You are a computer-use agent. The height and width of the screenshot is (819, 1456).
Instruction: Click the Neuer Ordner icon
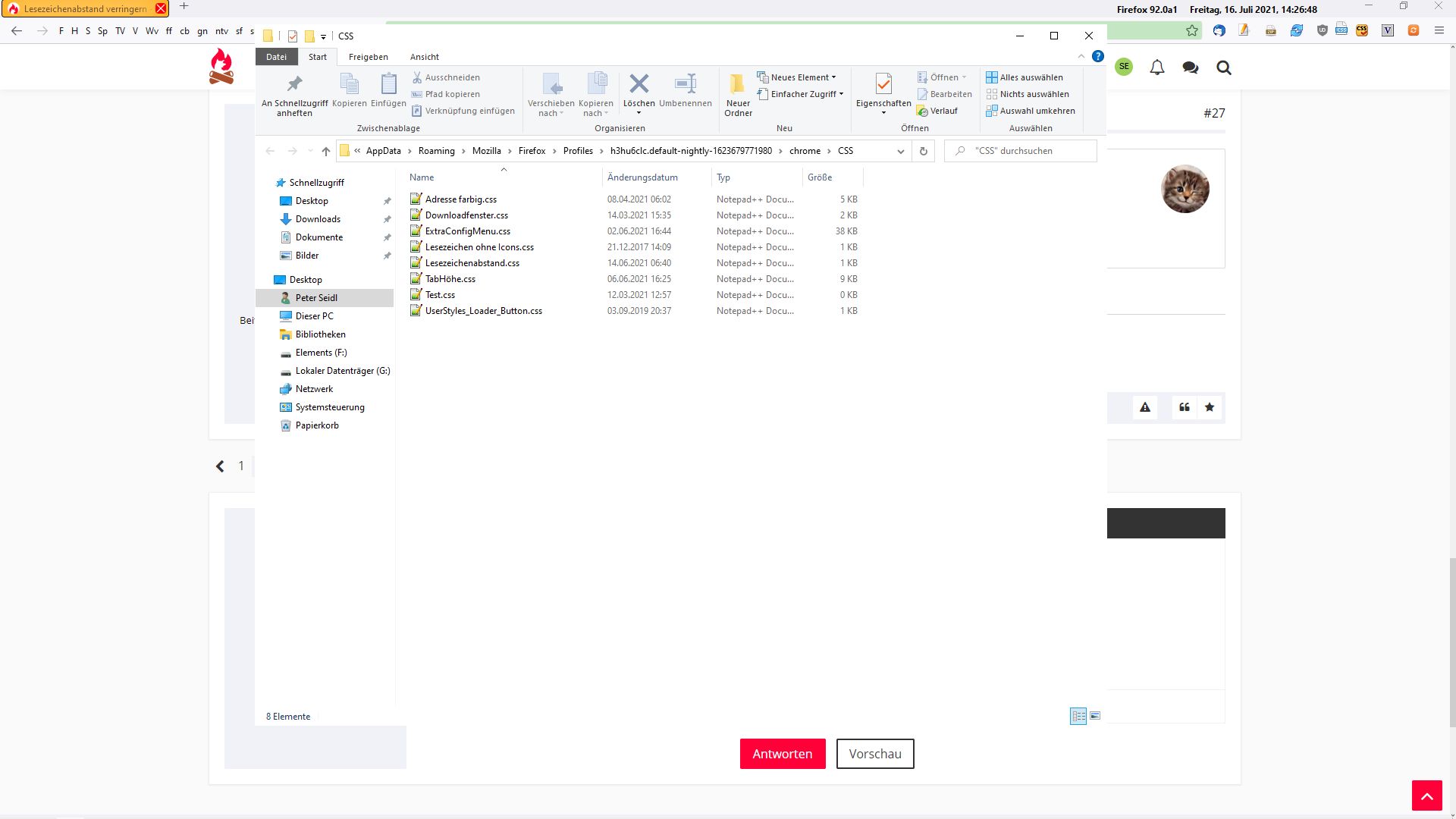(x=737, y=83)
